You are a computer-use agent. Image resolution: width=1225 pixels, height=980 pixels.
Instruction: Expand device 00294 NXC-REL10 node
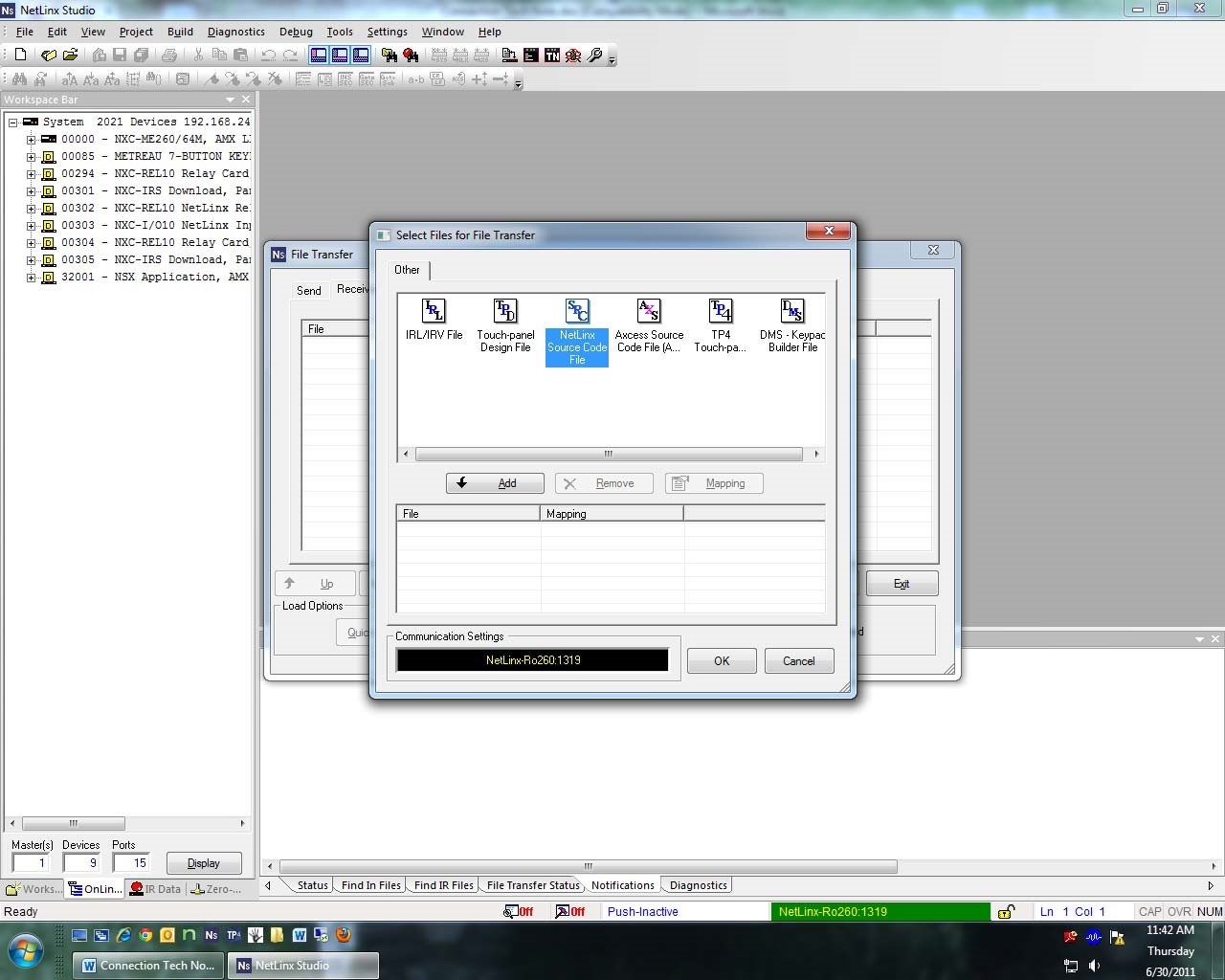pyautogui.click(x=31, y=174)
